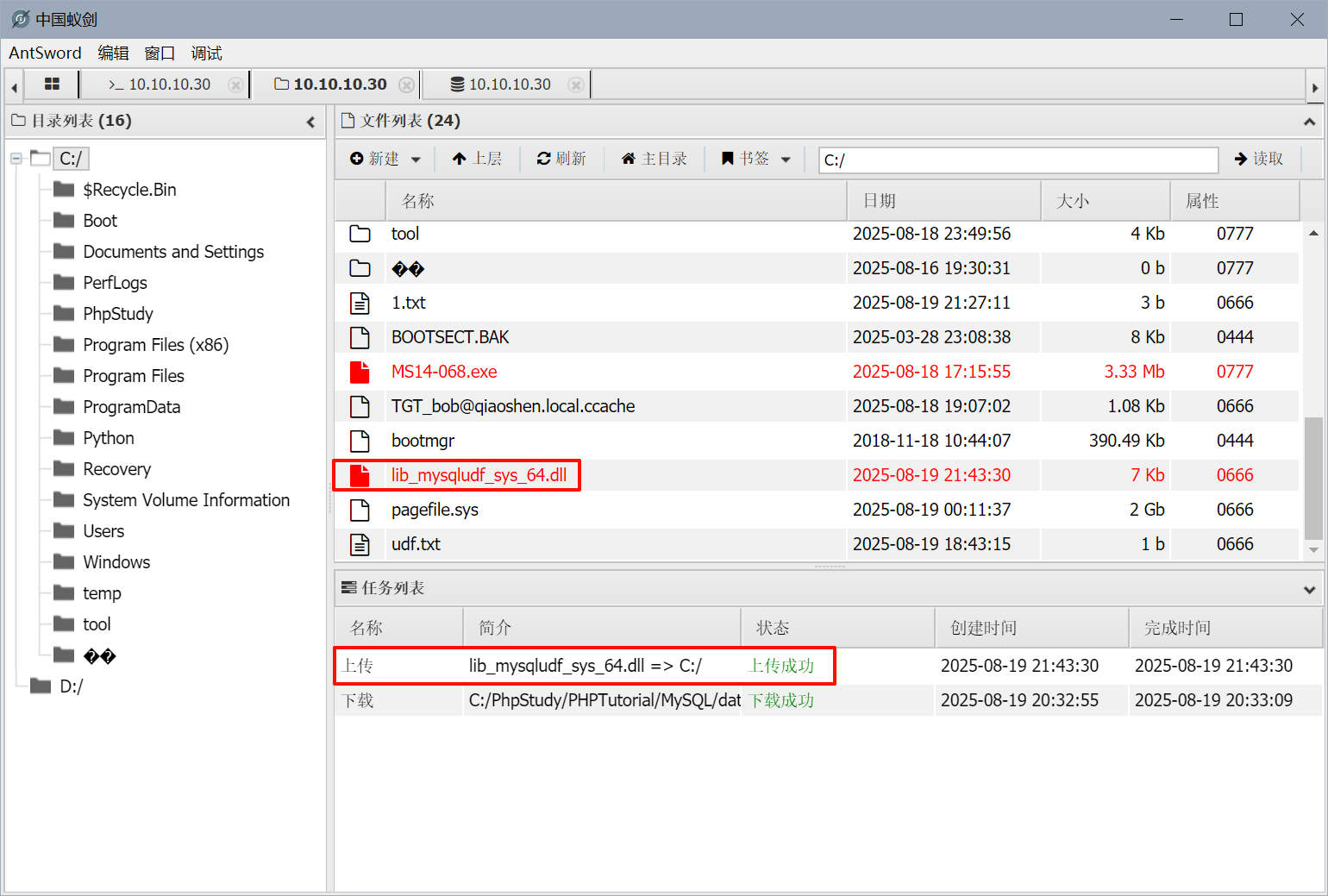Click the 读取 button
1328x896 pixels.
[x=1259, y=159]
